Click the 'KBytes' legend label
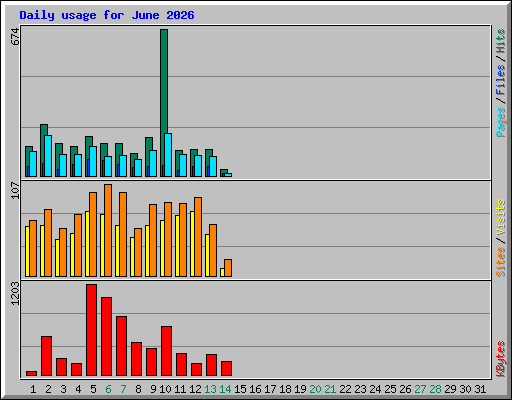 501,359
